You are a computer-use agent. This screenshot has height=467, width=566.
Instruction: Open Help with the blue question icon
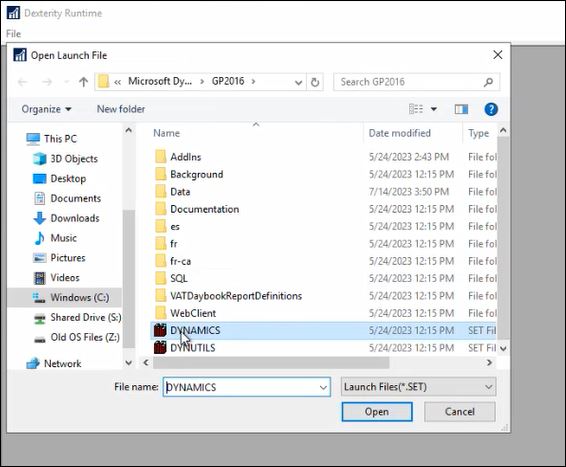[491, 109]
